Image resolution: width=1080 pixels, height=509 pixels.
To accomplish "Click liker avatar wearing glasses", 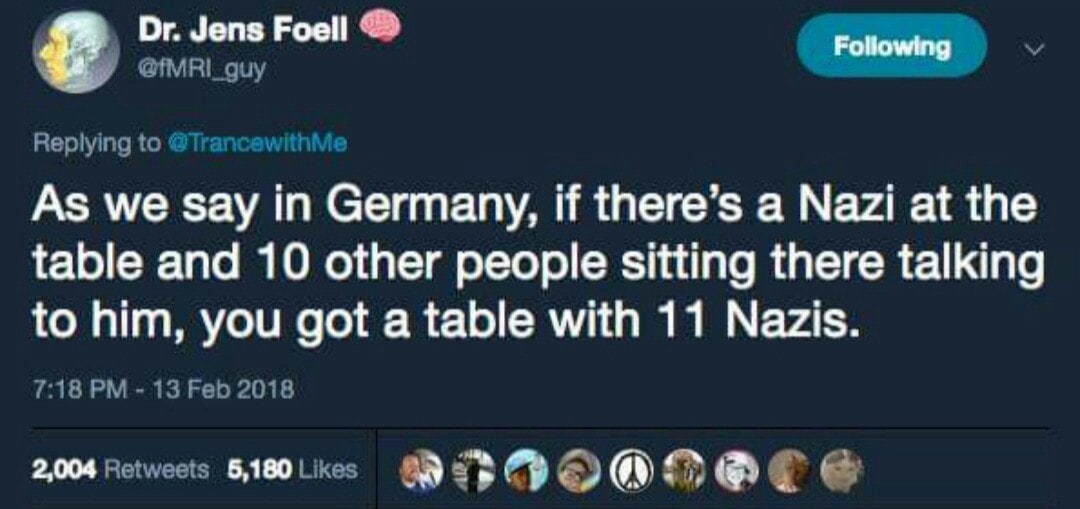I will [x=579, y=471].
